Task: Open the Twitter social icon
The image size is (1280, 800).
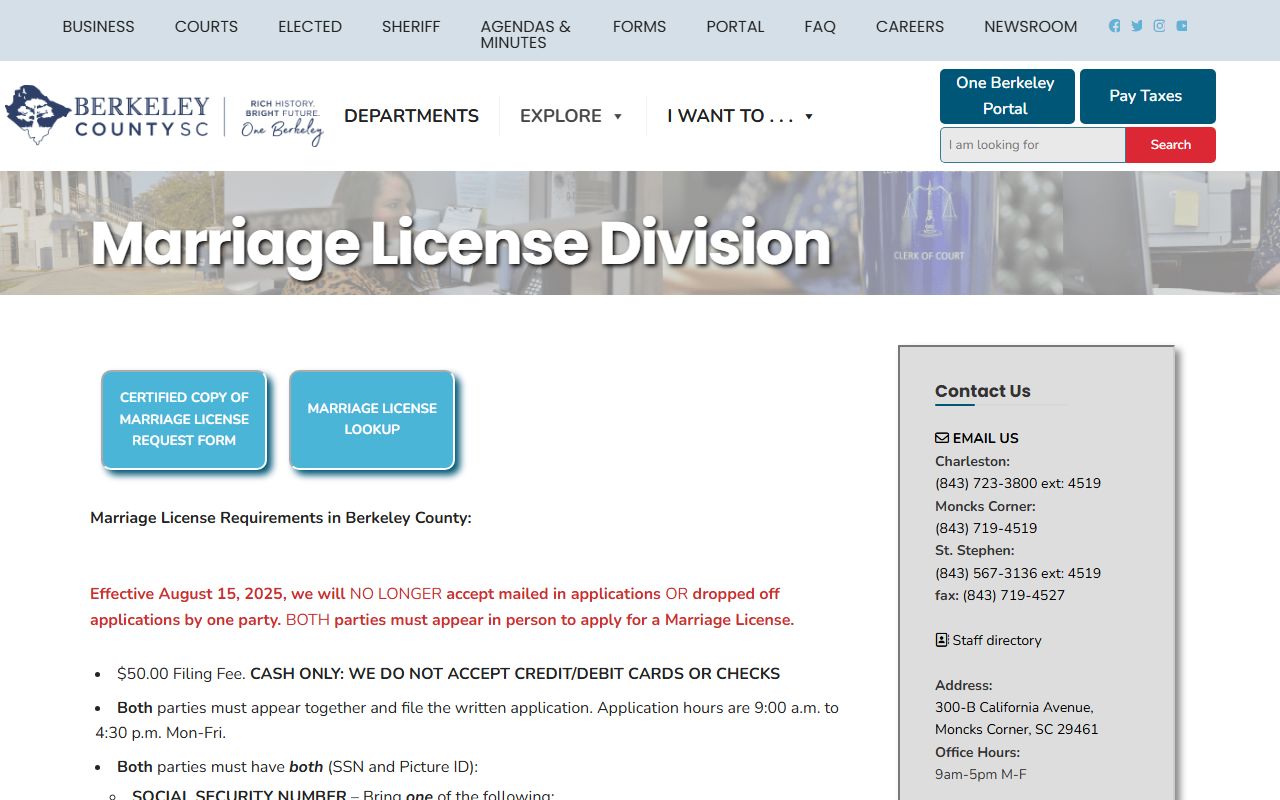Action: coord(1137,26)
